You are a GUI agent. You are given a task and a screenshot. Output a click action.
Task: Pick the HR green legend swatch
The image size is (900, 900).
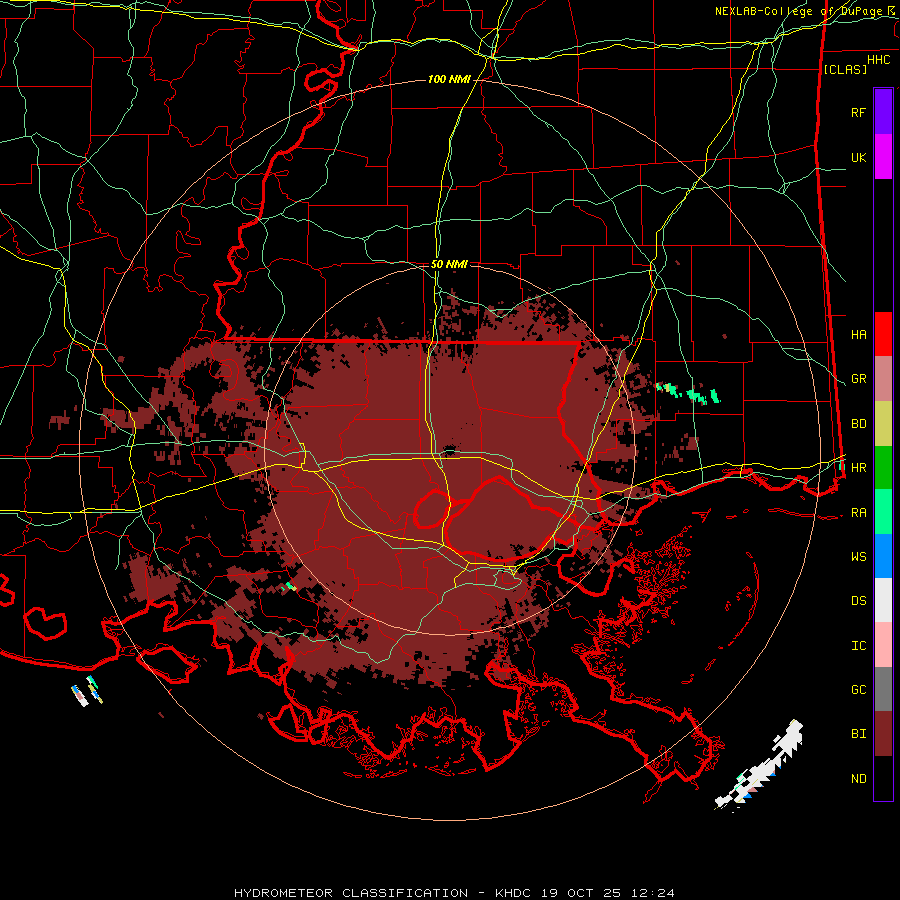883,468
